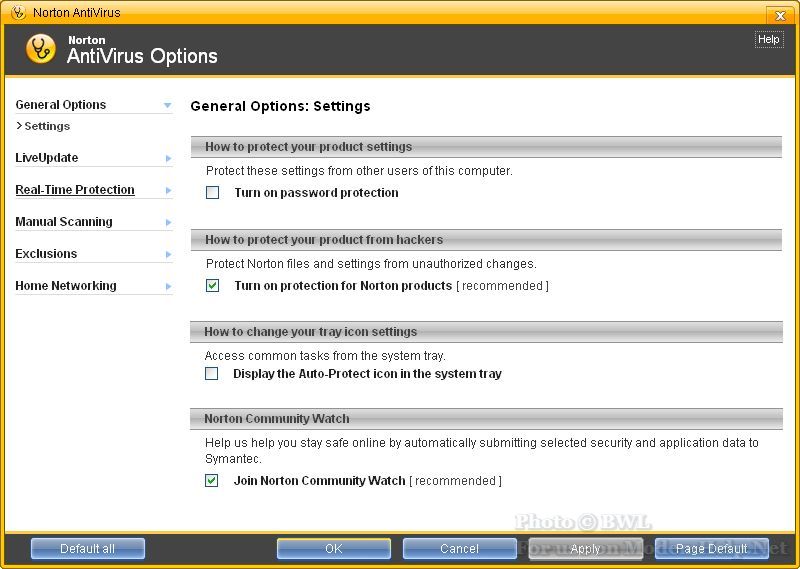Open General Options section

pyautogui.click(x=61, y=105)
